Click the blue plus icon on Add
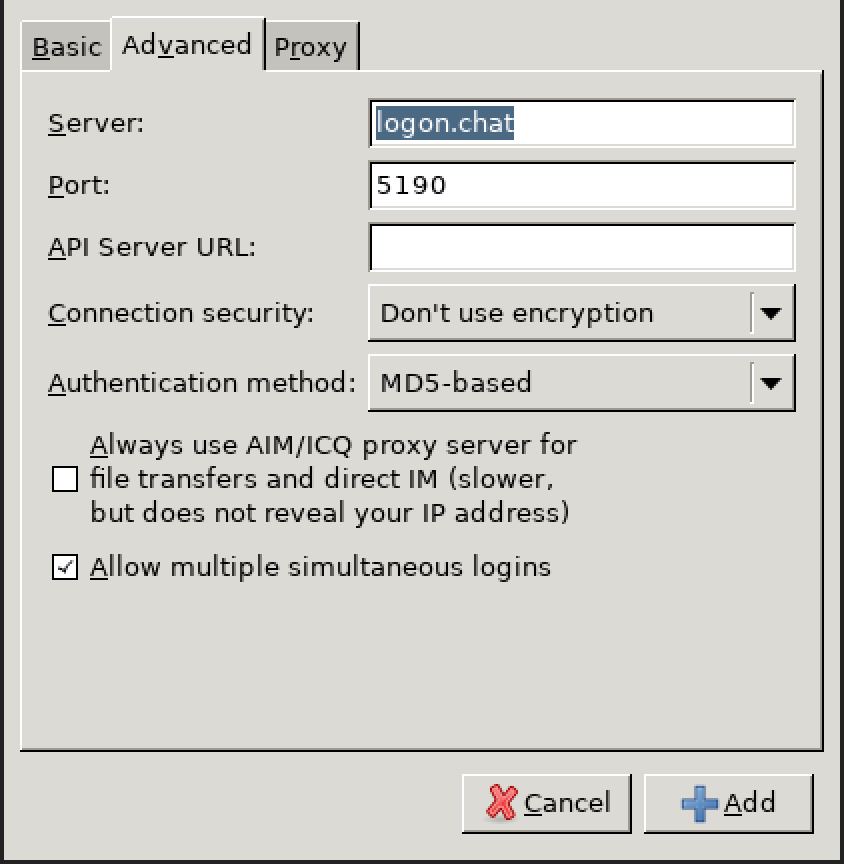Image resolution: width=844 pixels, height=864 pixels. pos(699,803)
